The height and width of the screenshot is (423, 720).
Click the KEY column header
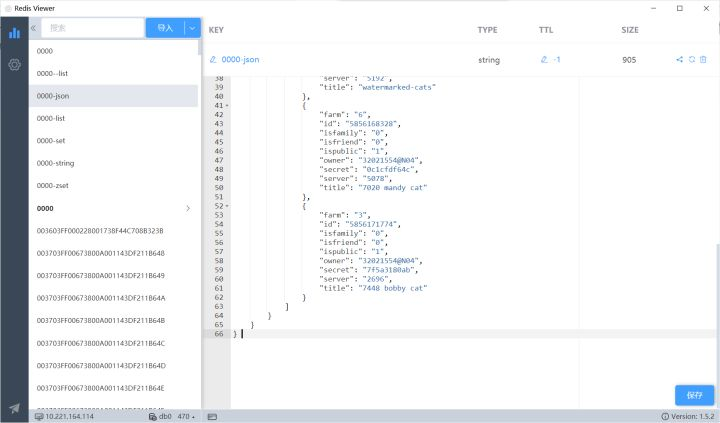click(x=216, y=30)
